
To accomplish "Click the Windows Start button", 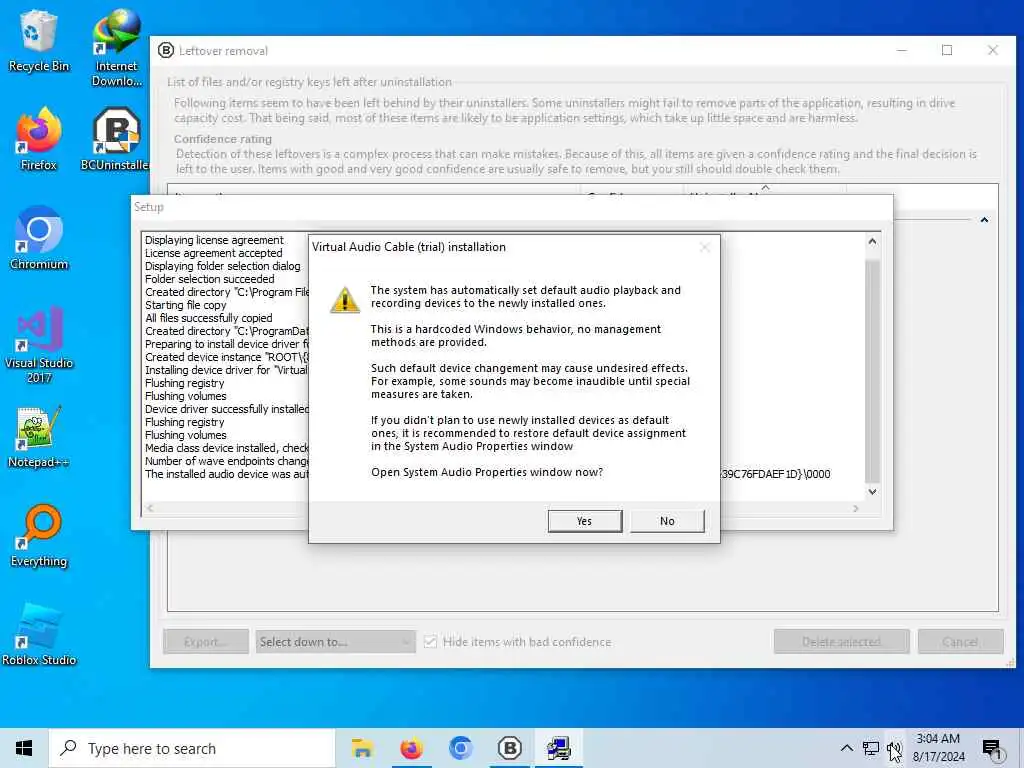I will pos(24,748).
